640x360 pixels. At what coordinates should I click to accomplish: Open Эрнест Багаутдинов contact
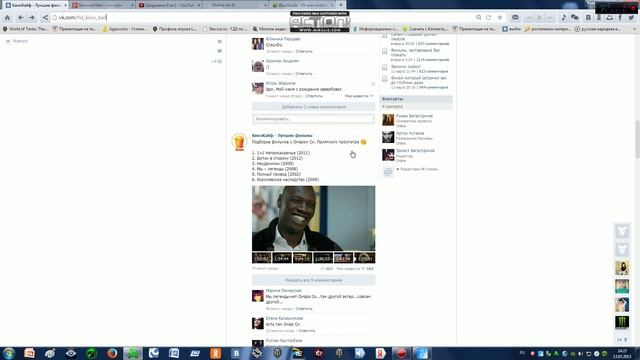pyautogui.click(x=415, y=151)
